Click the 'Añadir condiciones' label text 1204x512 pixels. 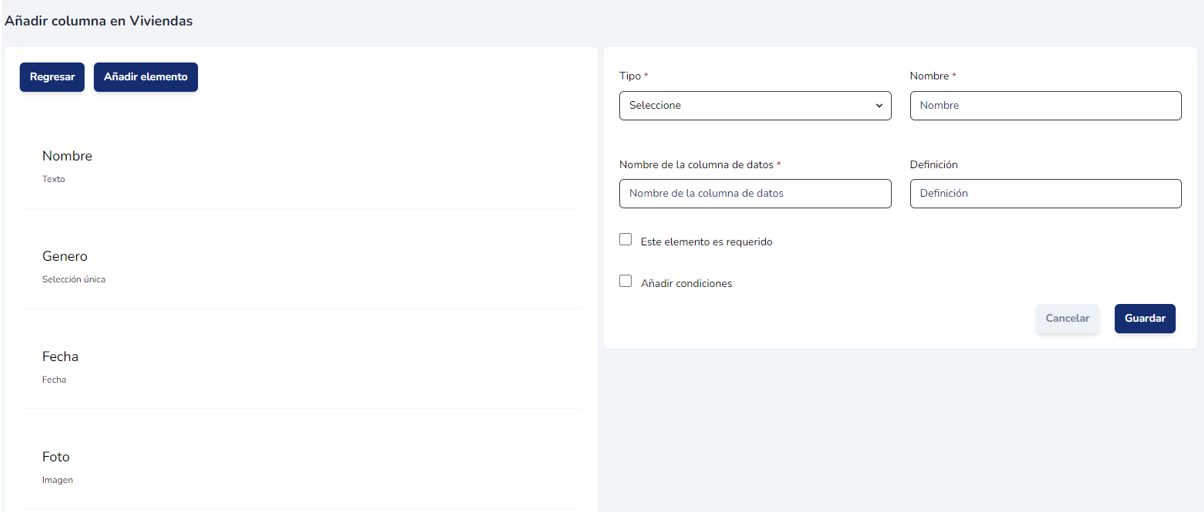coord(686,284)
